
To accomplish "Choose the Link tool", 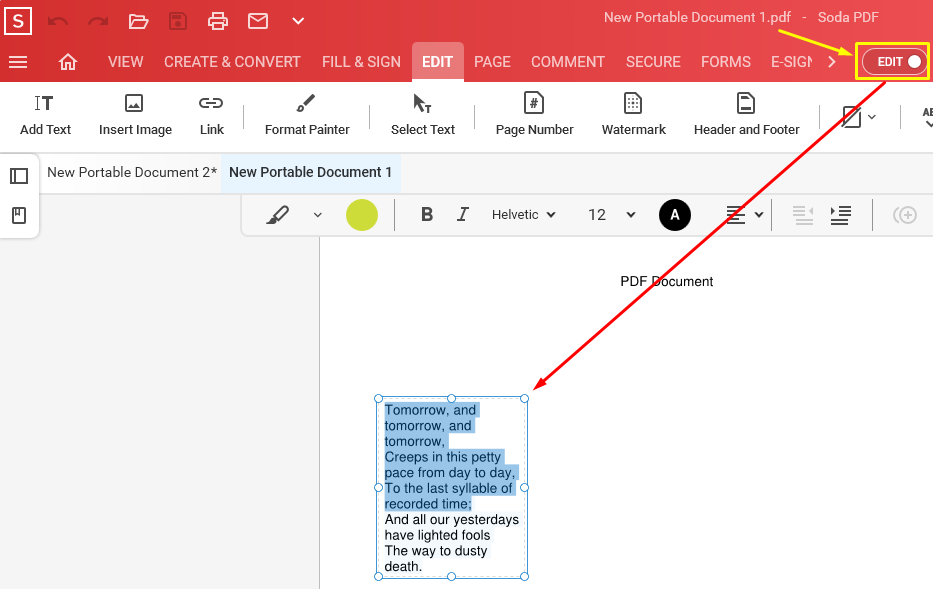I will [x=211, y=115].
